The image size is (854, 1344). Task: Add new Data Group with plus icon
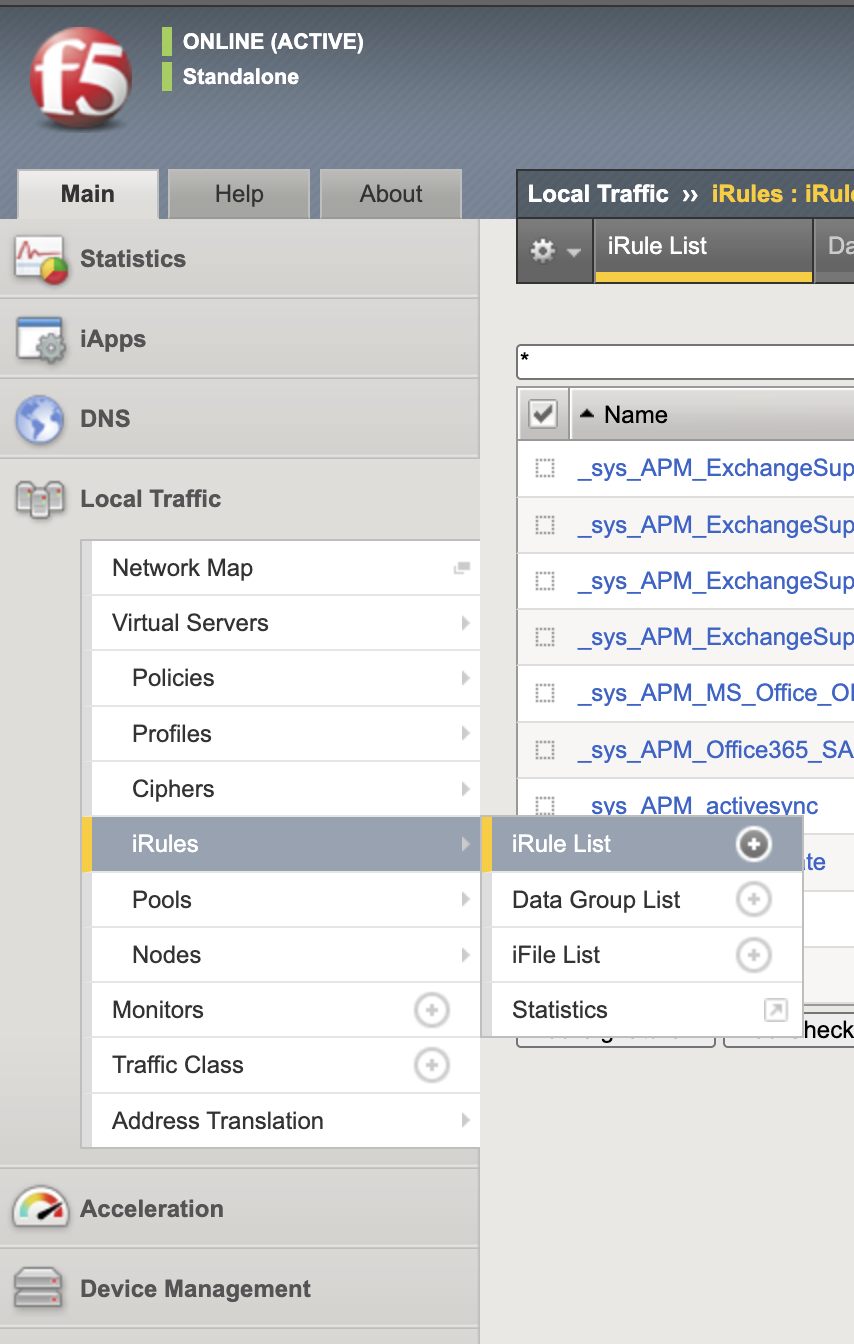tap(753, 900)
